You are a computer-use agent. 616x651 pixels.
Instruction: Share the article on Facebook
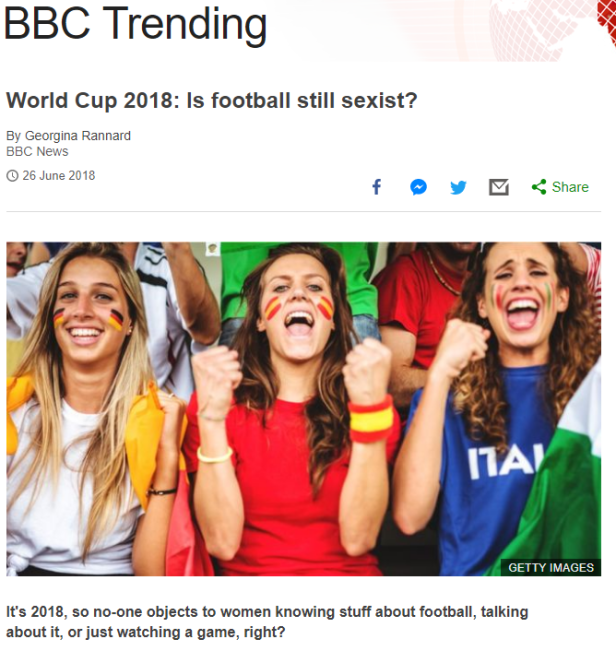tap(377, 187)
